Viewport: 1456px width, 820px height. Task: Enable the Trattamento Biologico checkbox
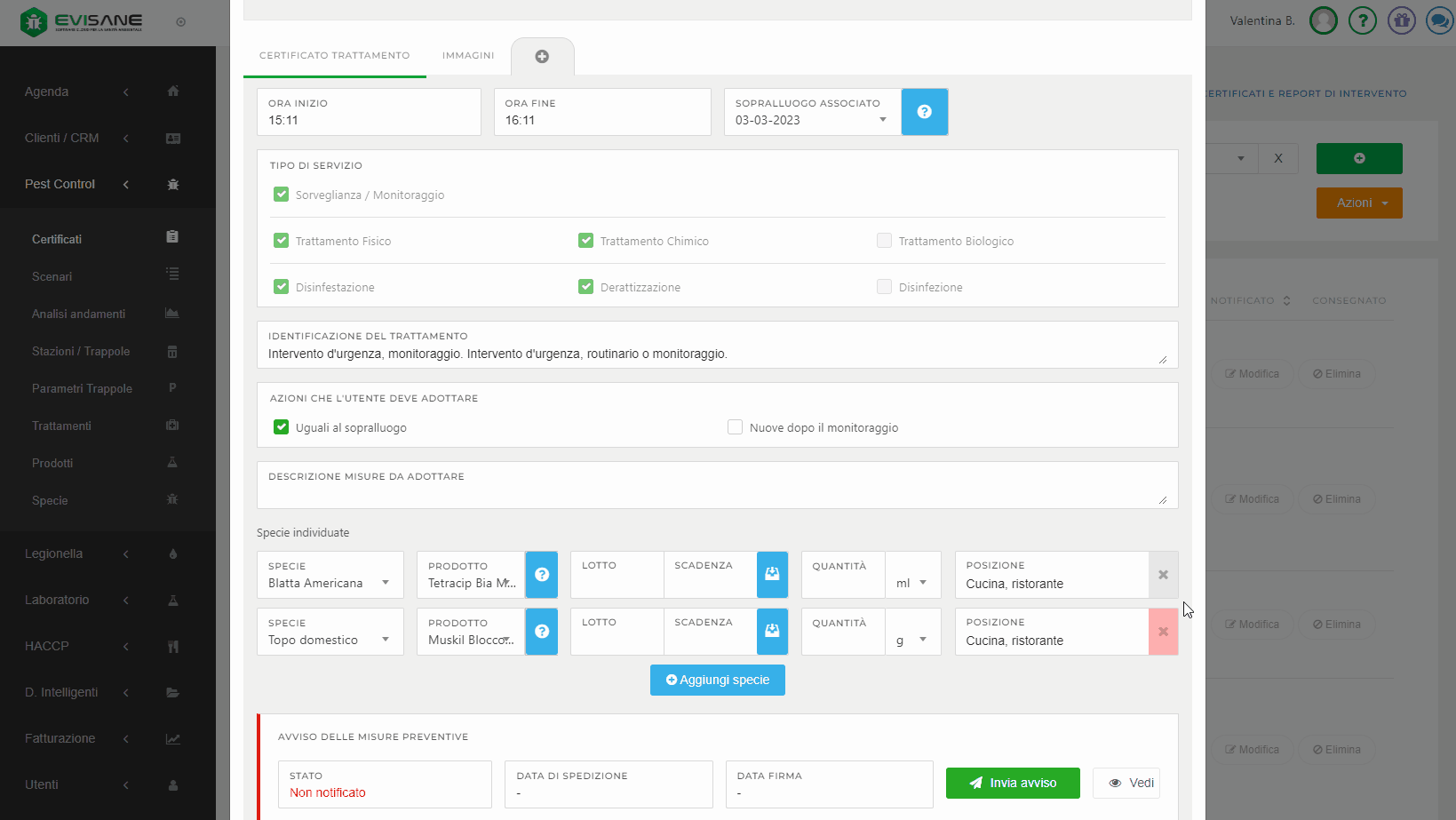(884, 241)
